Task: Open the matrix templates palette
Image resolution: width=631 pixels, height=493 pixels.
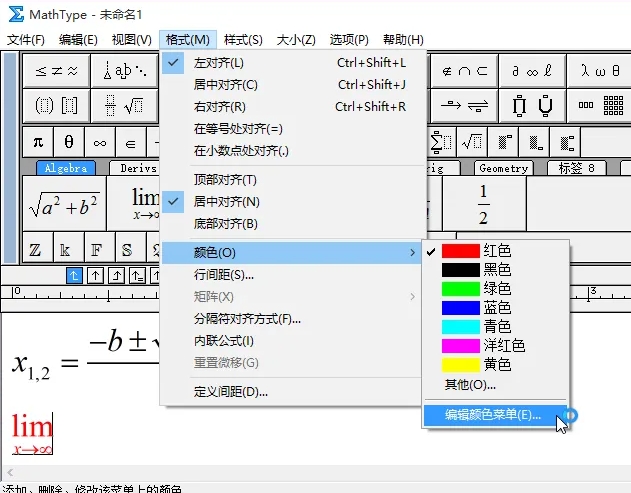Action: click(600, 106)
